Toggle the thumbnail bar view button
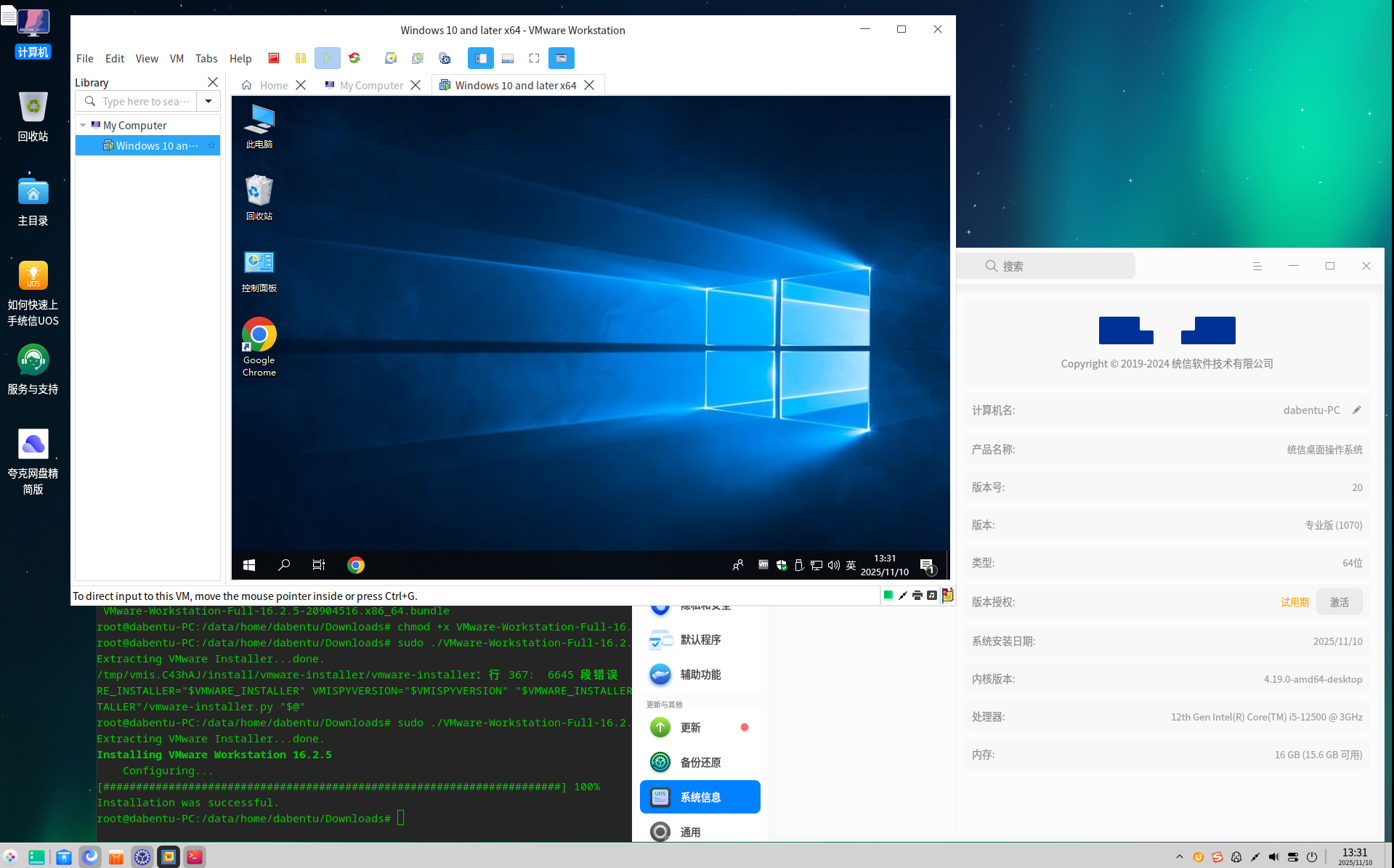1394x868 pixels. [x=508, y=58]
